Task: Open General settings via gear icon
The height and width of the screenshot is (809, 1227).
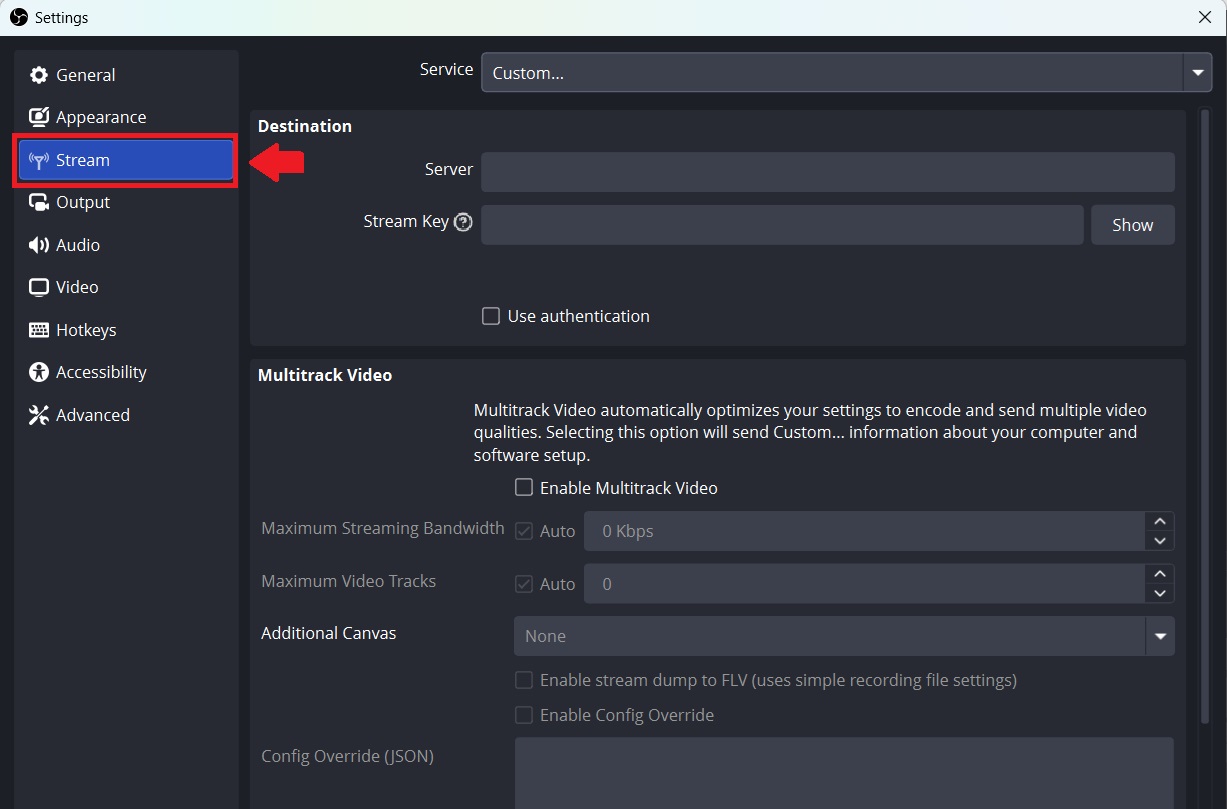Action: click(39, 75)
